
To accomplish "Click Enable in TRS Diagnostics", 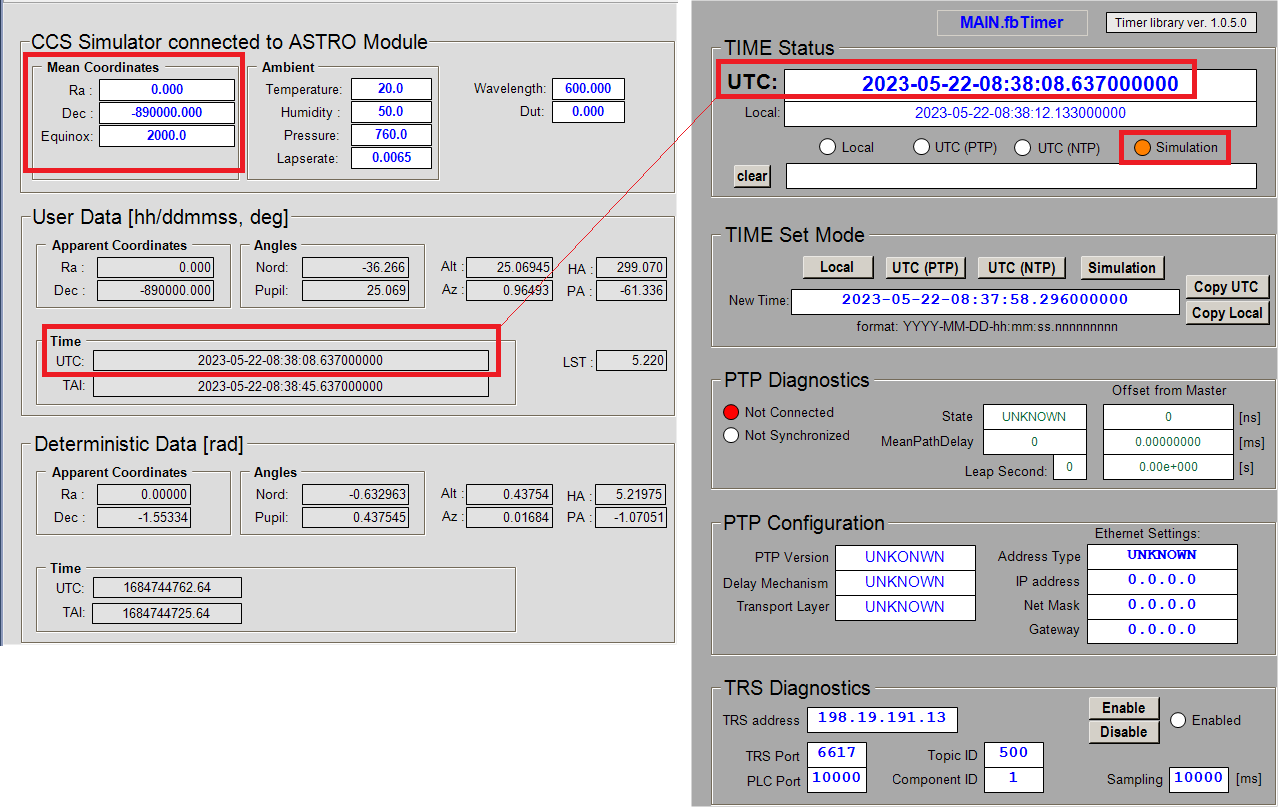I will (x=1123, y=707).
